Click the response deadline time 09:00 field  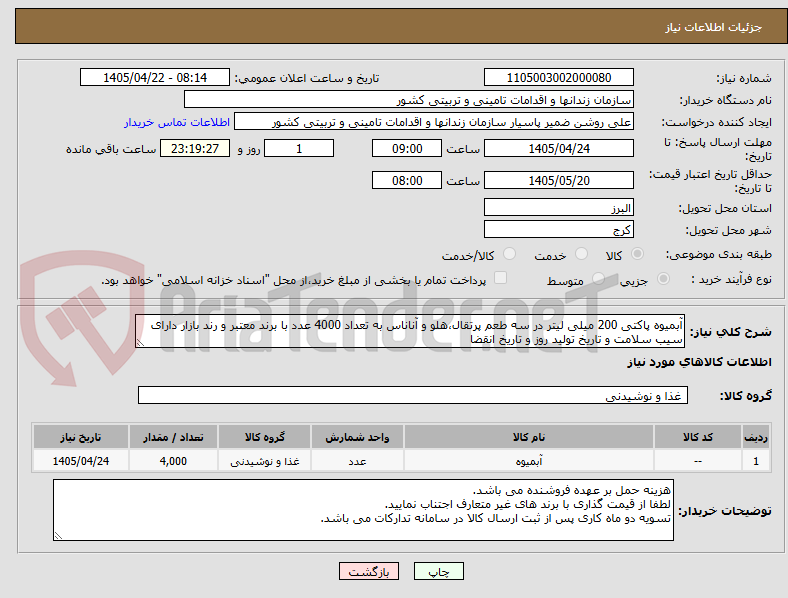(x=407, y=148)
